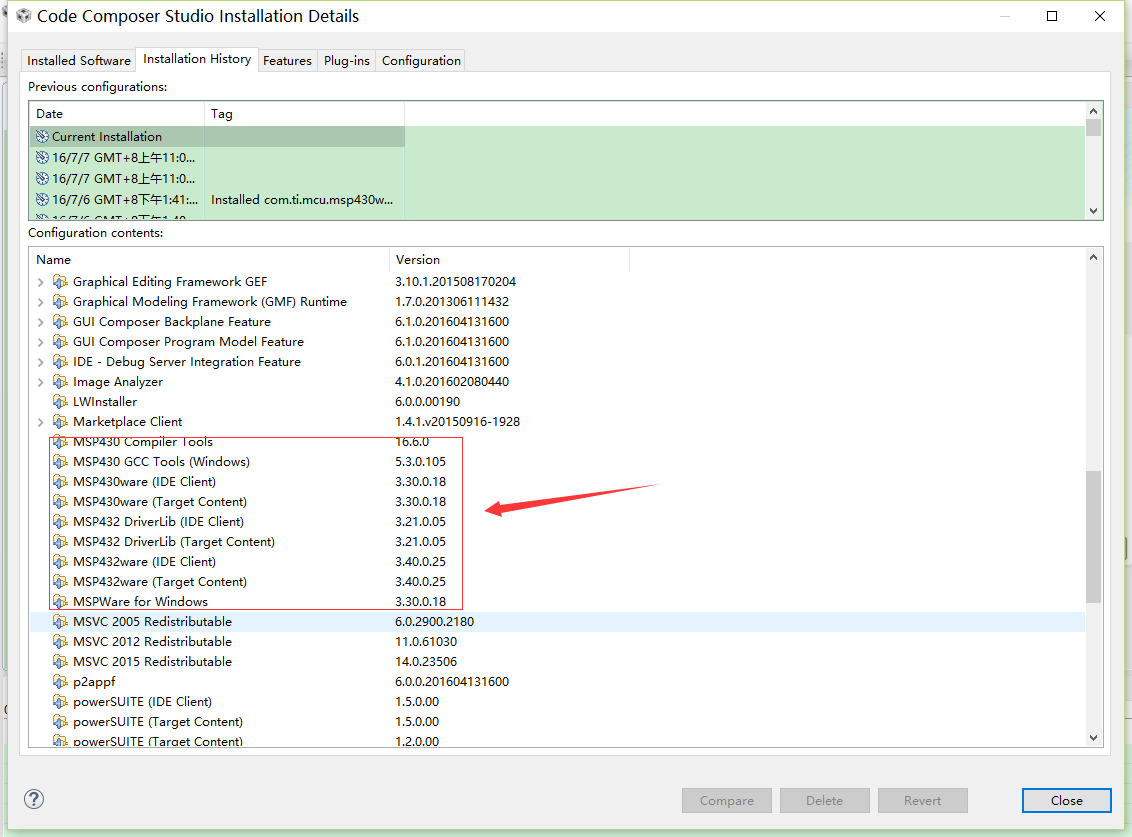
Task: Click the Marketplace Client feature icon
Action: click(x=60, y=422)
